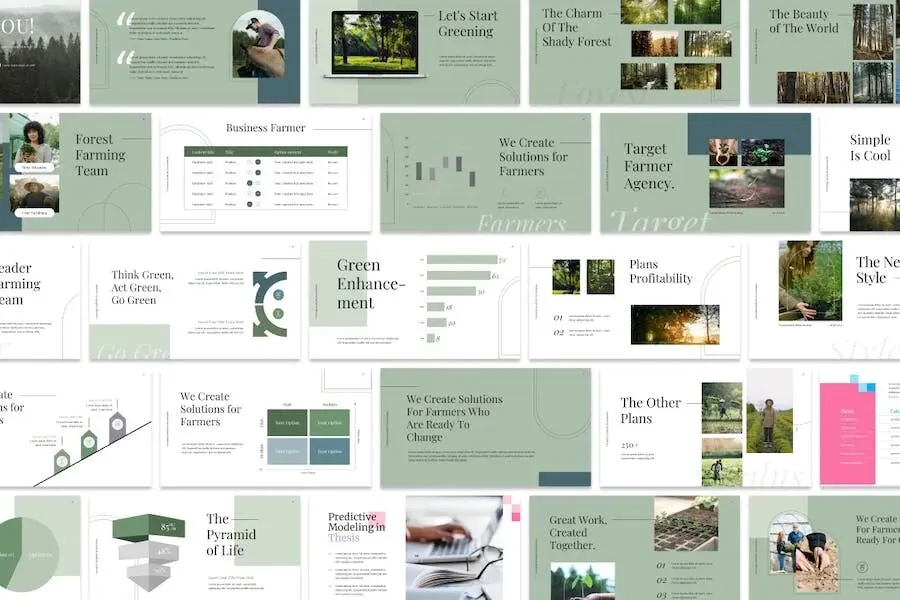Image resolution: width=900 pixels, height=600 pixels.
Task: Select "Farmers Who Are Ready To Change" slide
Action: coord(486,428)
